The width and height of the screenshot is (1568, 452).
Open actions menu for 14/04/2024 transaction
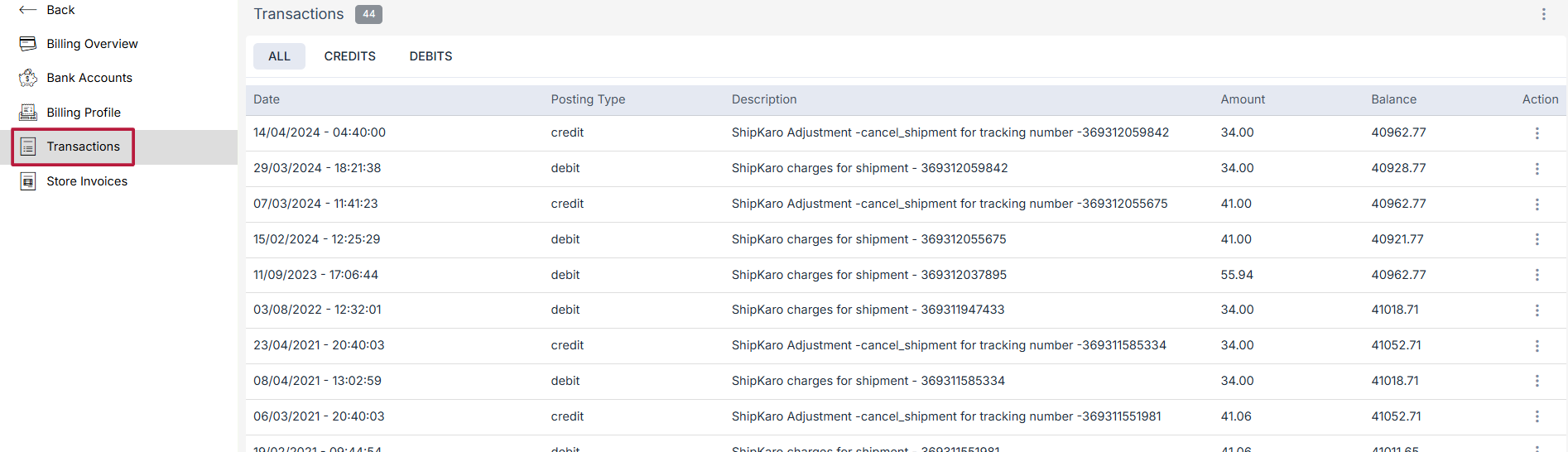pos(1537,133)
